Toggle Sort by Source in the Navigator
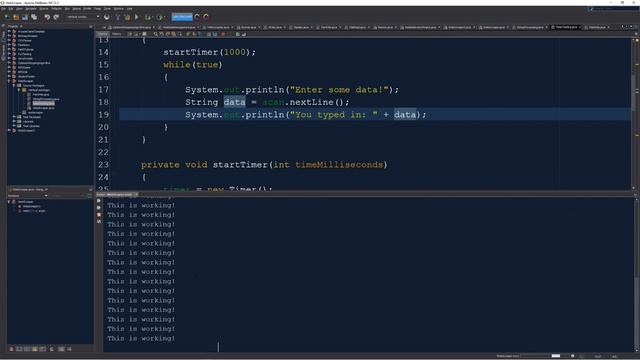 coord(69,349)
